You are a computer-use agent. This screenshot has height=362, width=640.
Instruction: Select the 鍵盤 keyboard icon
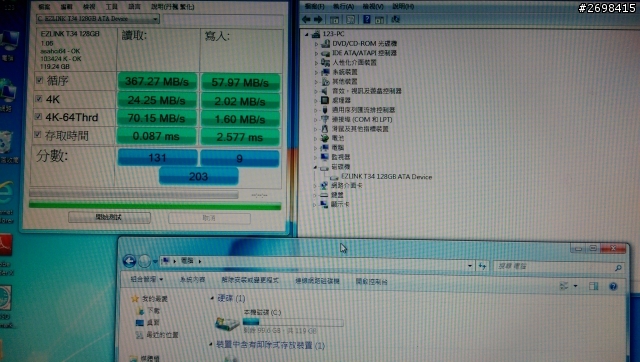(324, 195)
